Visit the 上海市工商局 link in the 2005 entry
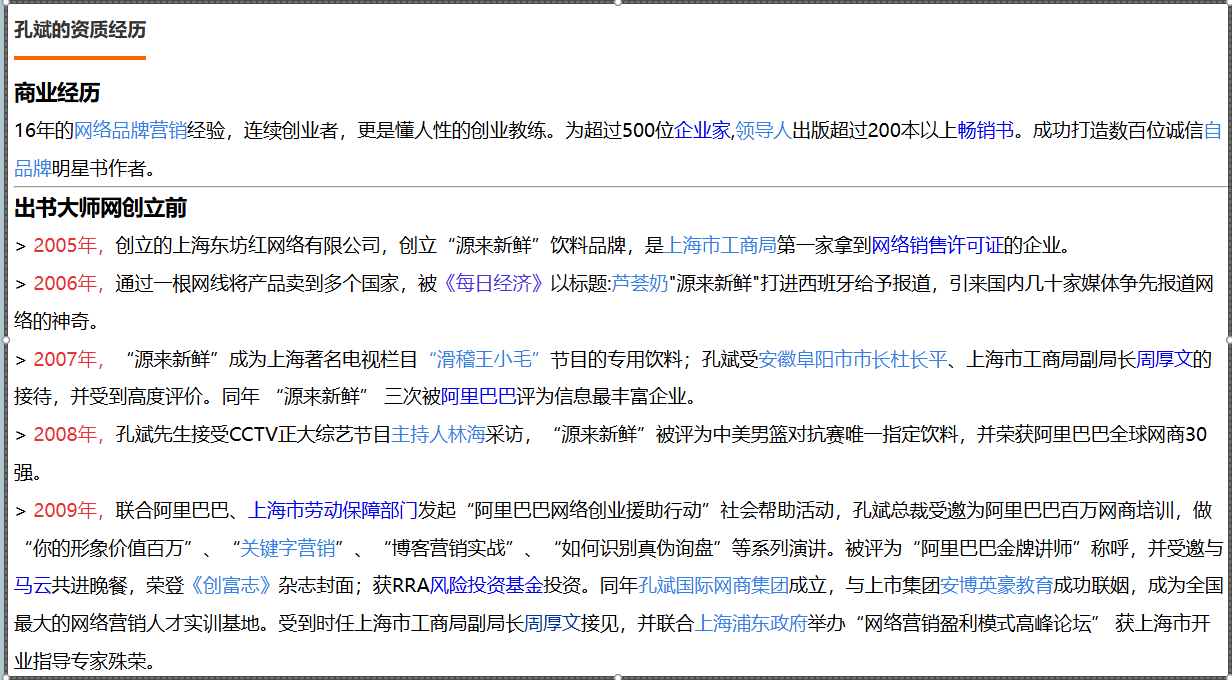1232x680 pixels. pyautogui.click(x=721, y=245)
